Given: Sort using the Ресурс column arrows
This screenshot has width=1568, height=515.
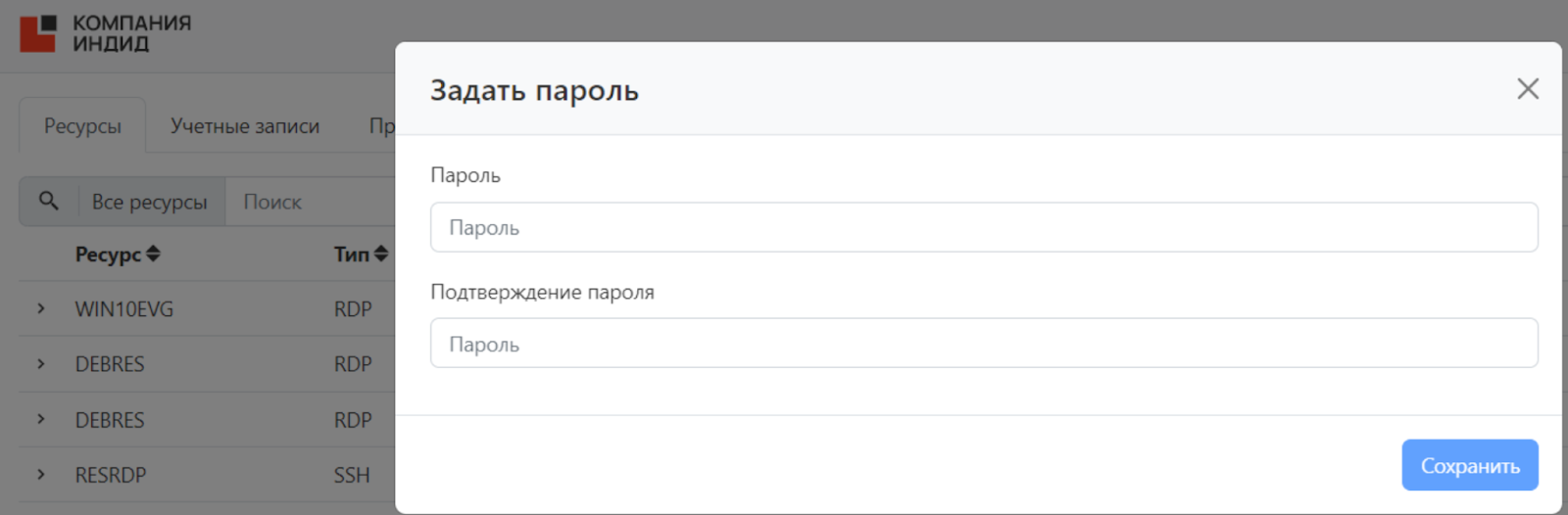Looking at the screenshot, I should click(153, 254).
